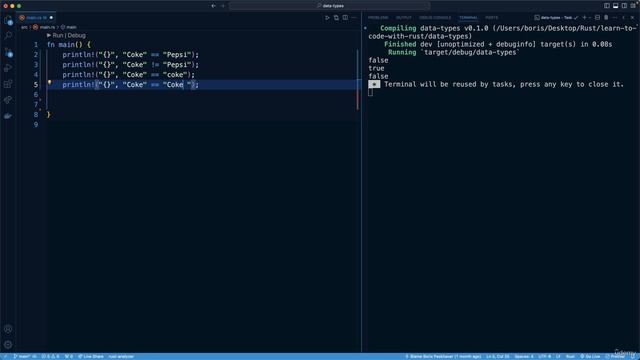Close the unsaved main.rs tab dot
This screenshot has width=640, height=360.
click(51, 18)
